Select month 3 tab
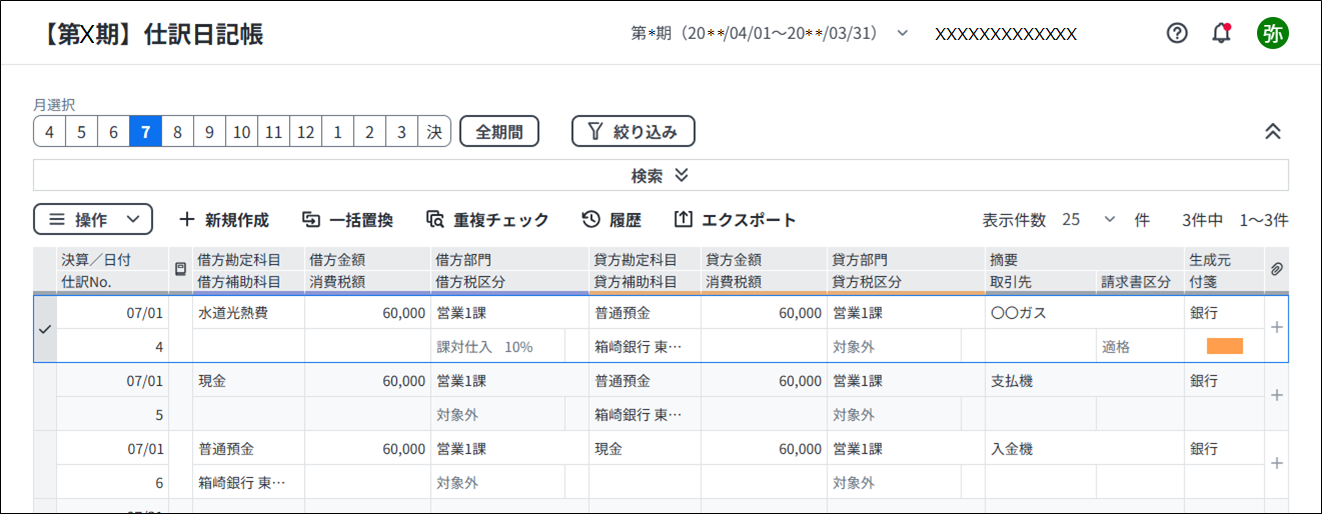 (401, 131)
